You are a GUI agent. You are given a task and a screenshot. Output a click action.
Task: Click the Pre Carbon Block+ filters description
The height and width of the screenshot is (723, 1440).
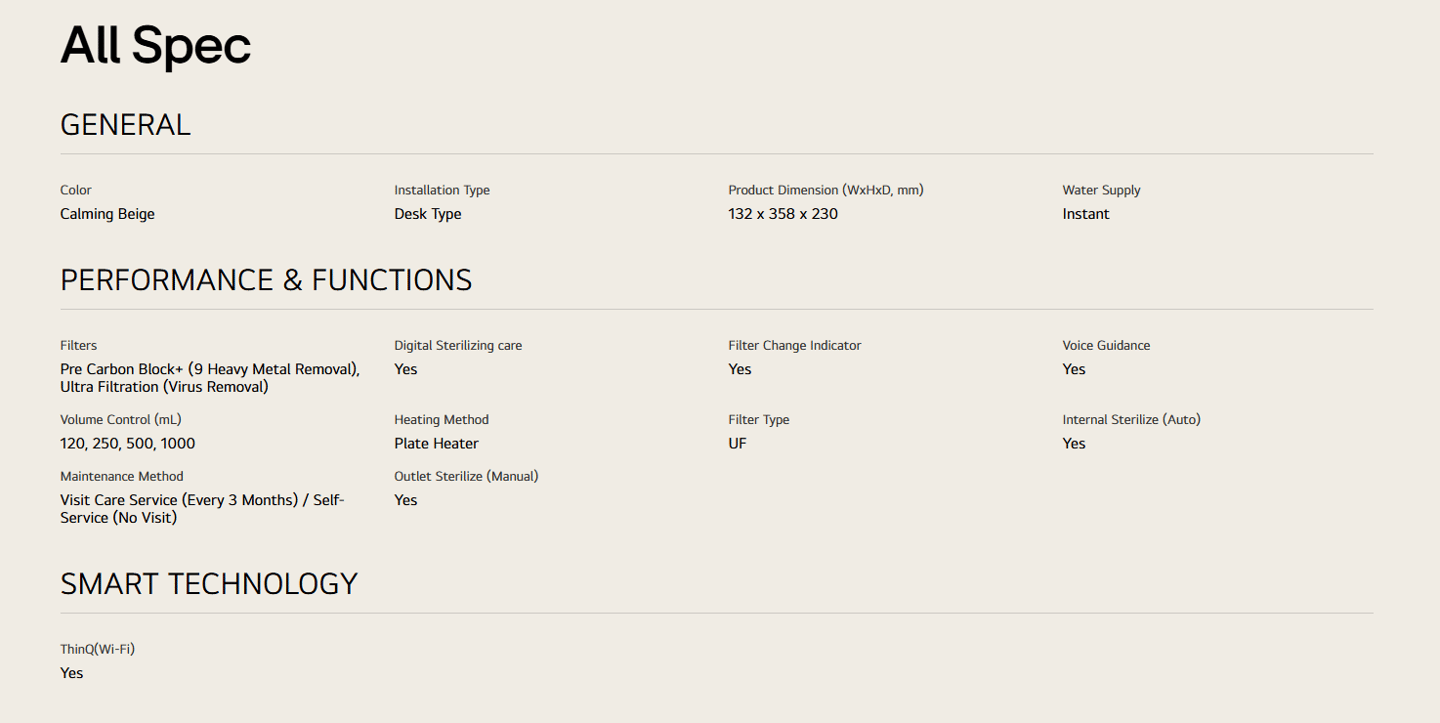209,378
